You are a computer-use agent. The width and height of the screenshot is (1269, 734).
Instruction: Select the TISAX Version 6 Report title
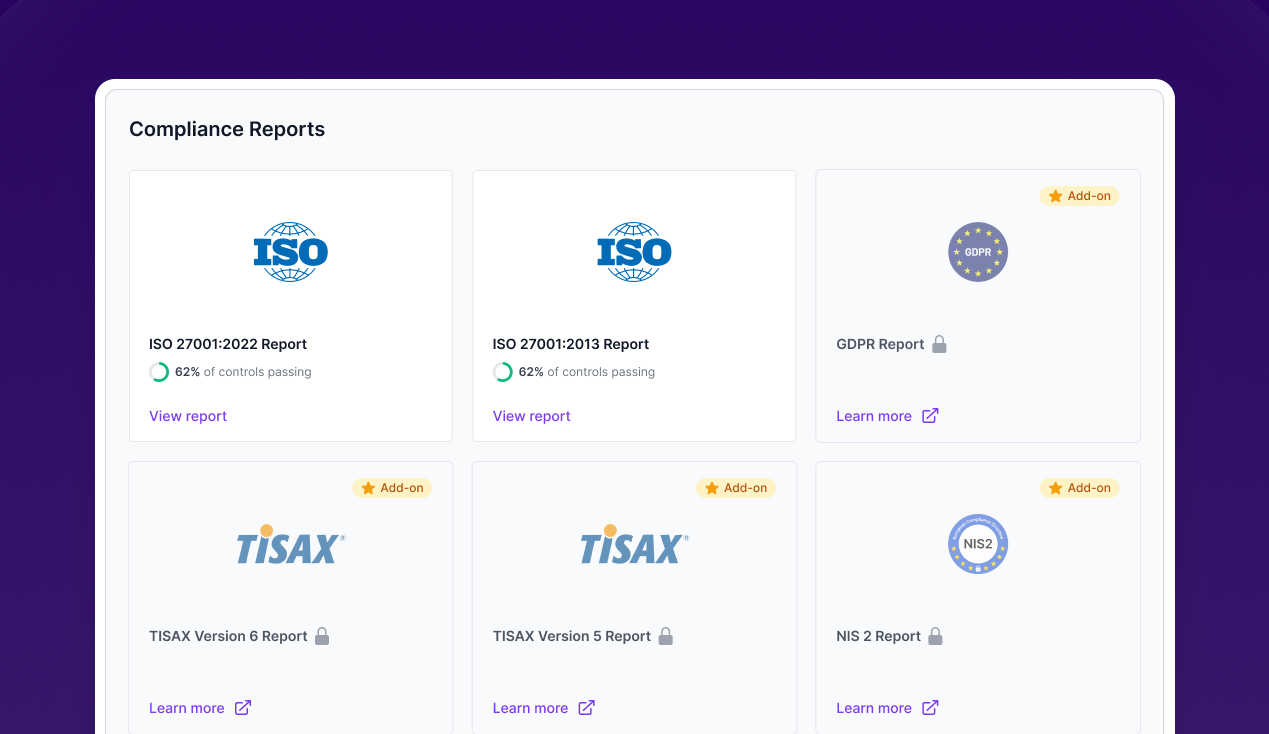(x=228, y=636)
